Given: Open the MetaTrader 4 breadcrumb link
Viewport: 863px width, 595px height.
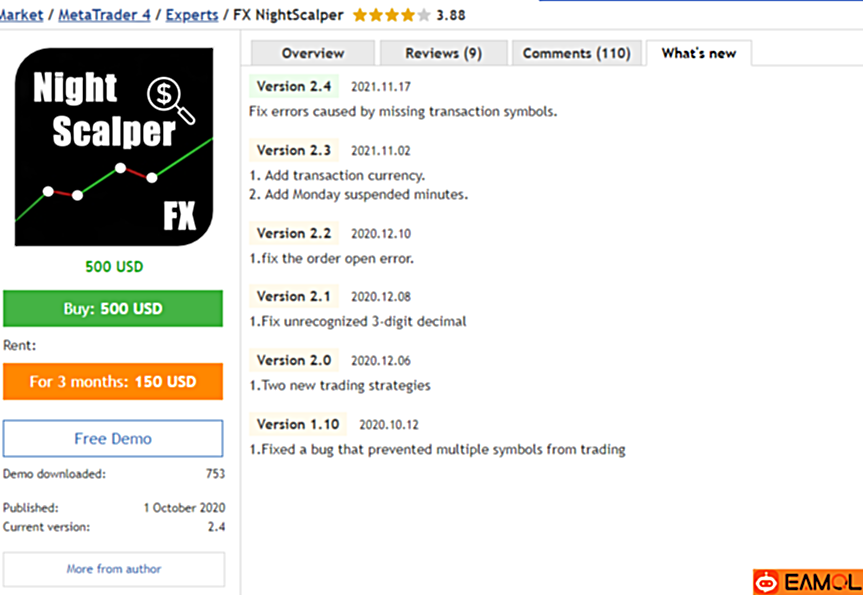Looking at the screenshot, I should pos(105,15).
